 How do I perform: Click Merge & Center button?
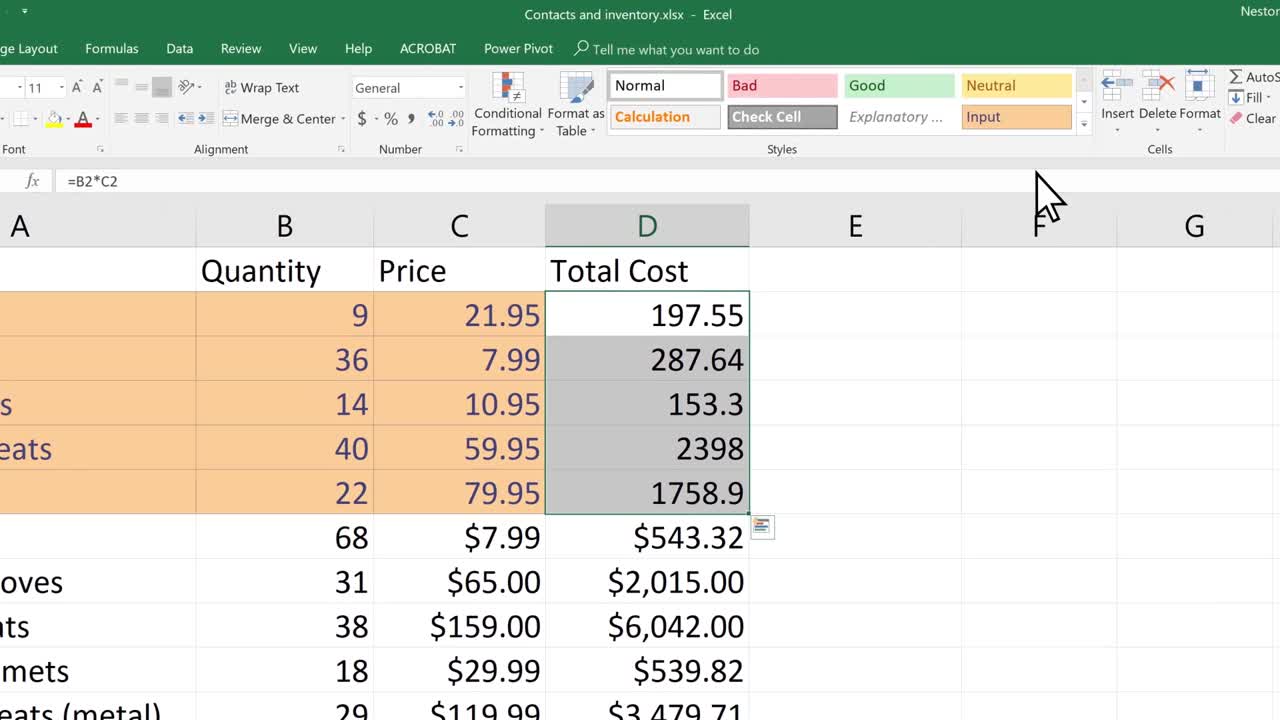click(x=280, y=119)
